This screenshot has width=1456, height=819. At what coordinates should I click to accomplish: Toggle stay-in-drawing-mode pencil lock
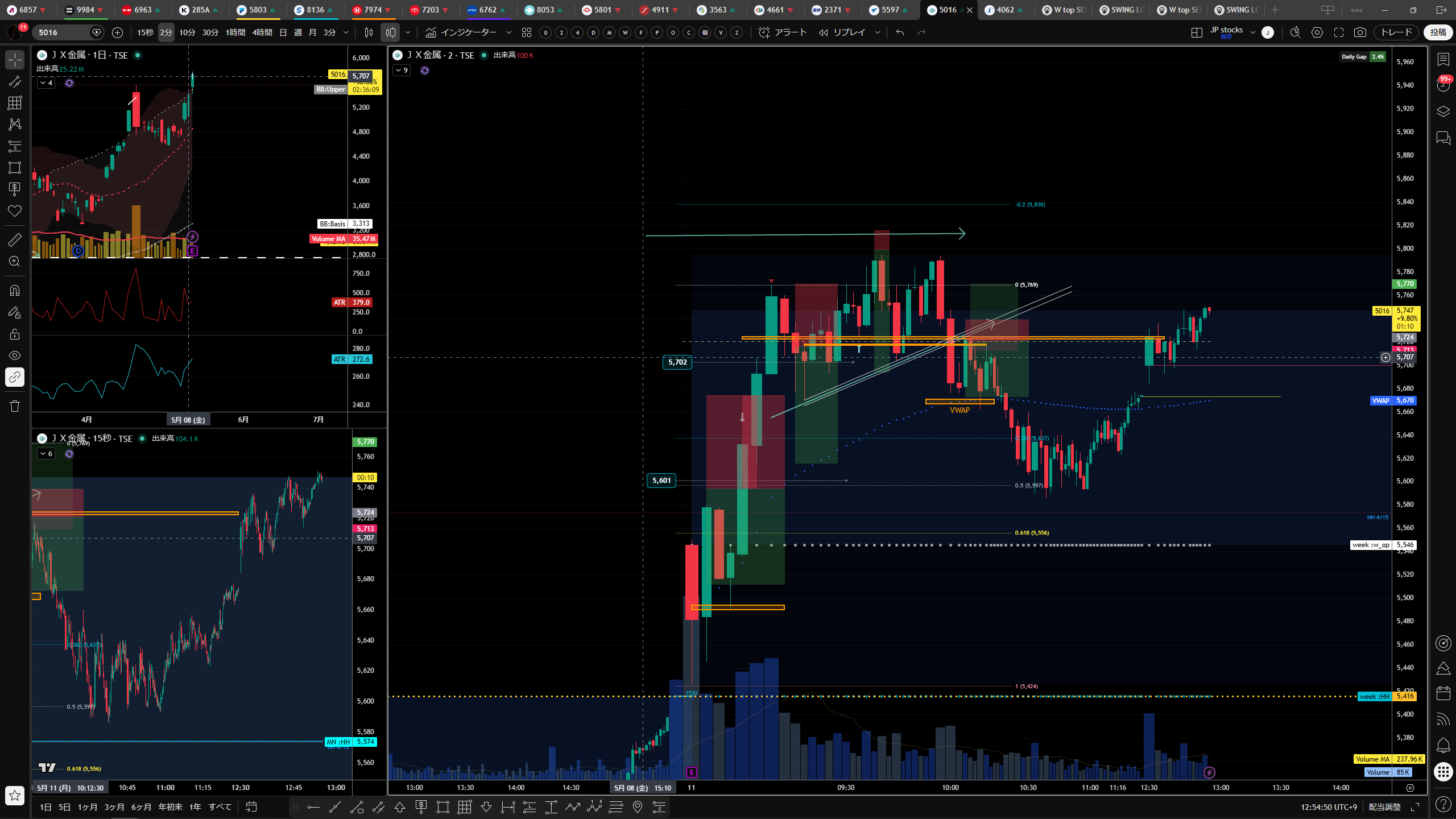(15, 312)
